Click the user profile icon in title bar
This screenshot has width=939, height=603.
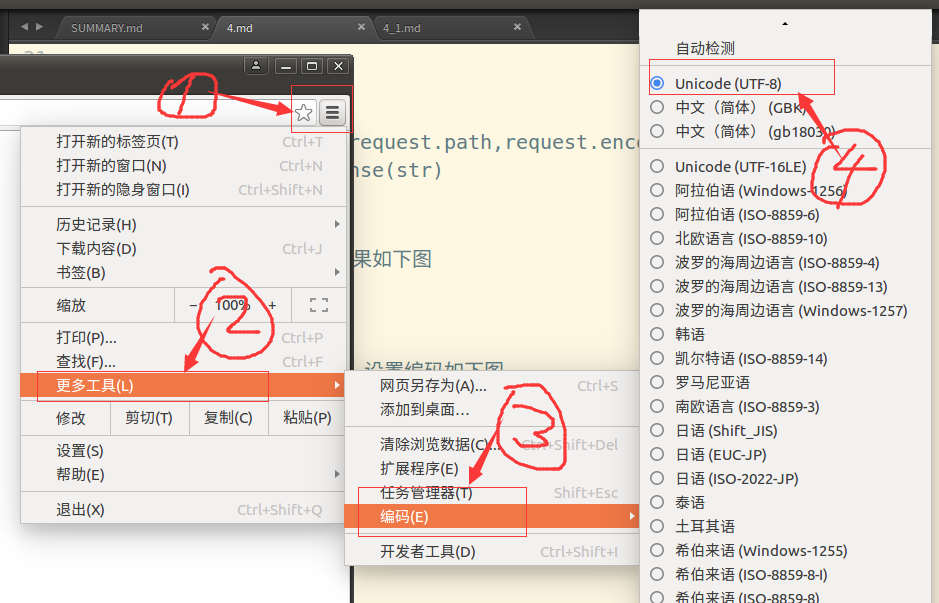pos(257,66)
